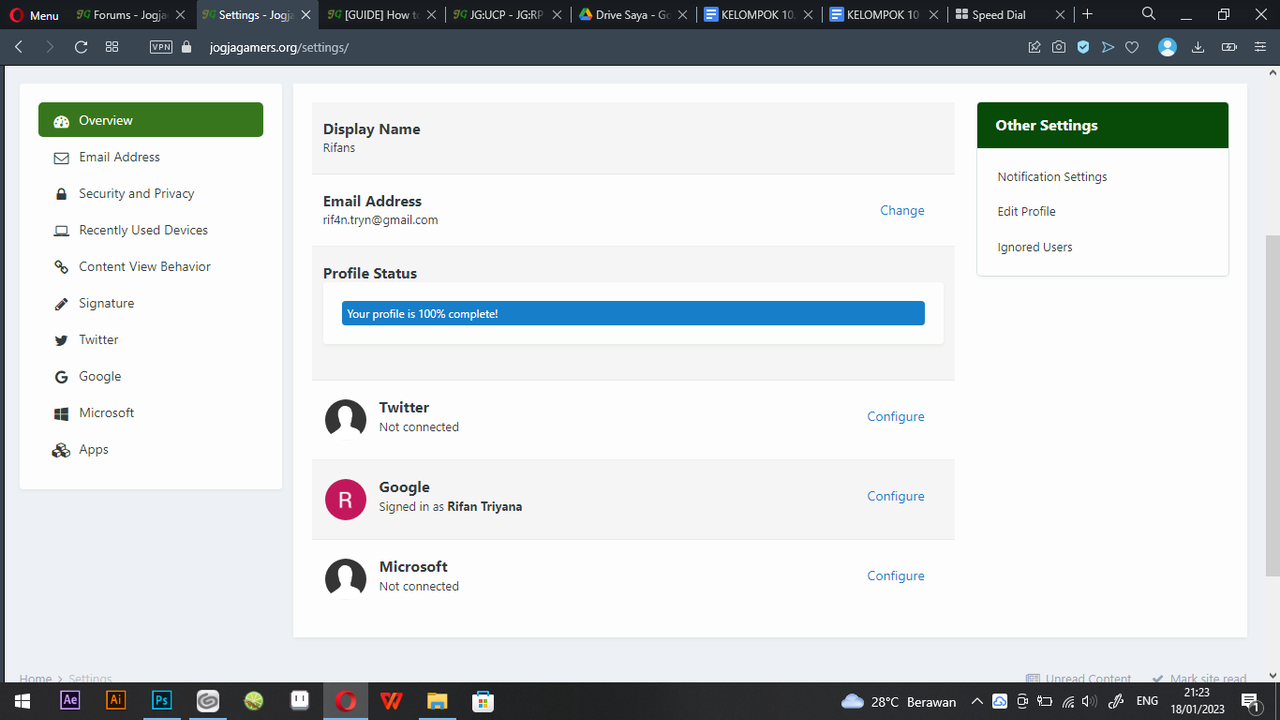This screenshot has height=720, width=1280.
Task: Open the My Flow send icon
Action: [x=1108, y=47]
